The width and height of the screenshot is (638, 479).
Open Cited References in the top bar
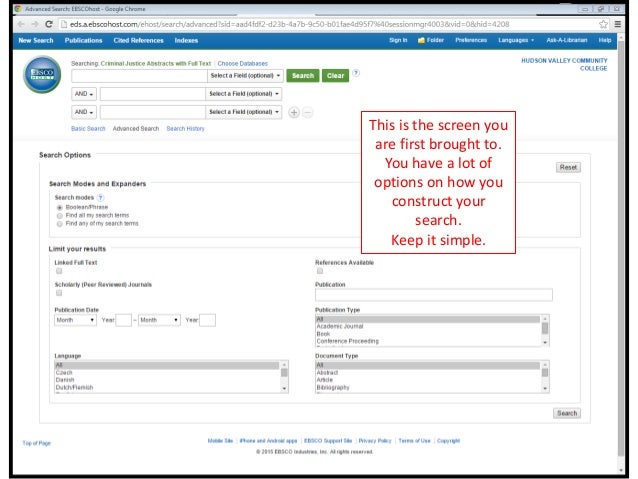[138, 41]
